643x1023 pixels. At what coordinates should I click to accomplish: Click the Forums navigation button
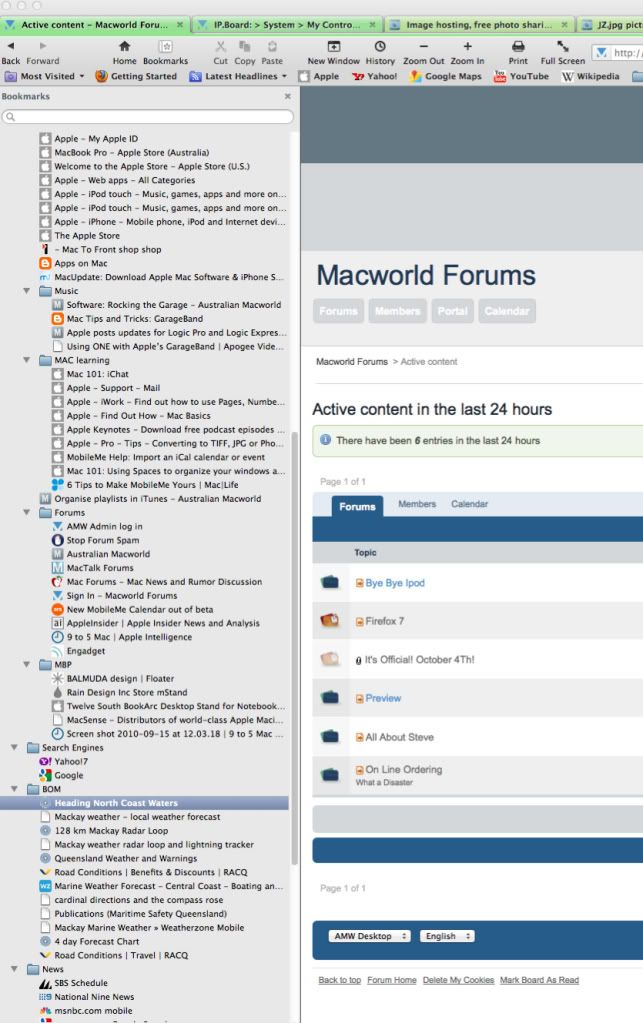(x=338, y=311)
